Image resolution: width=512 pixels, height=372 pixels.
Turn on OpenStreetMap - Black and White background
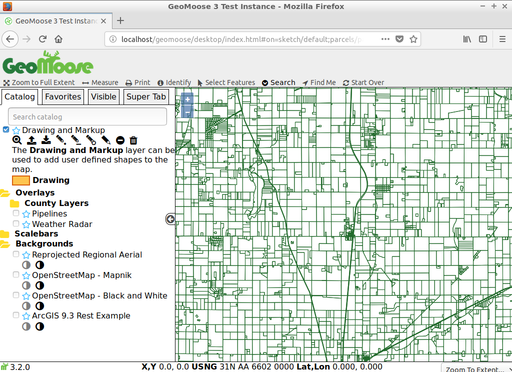pos(16,295)
